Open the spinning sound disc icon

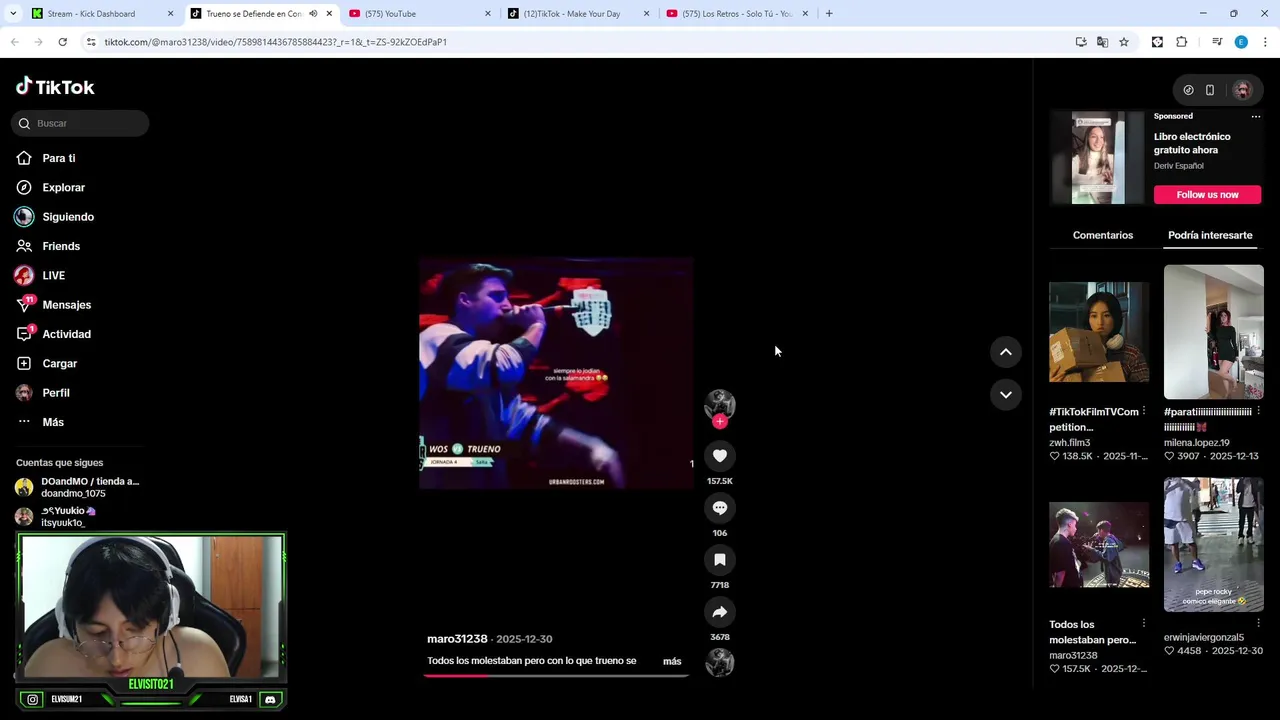pyautogui.click(x=719, y=662)
